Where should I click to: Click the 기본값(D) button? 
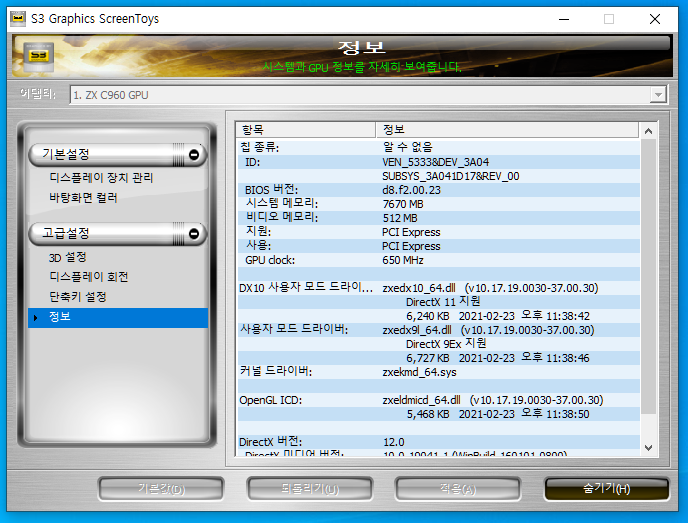161,489
